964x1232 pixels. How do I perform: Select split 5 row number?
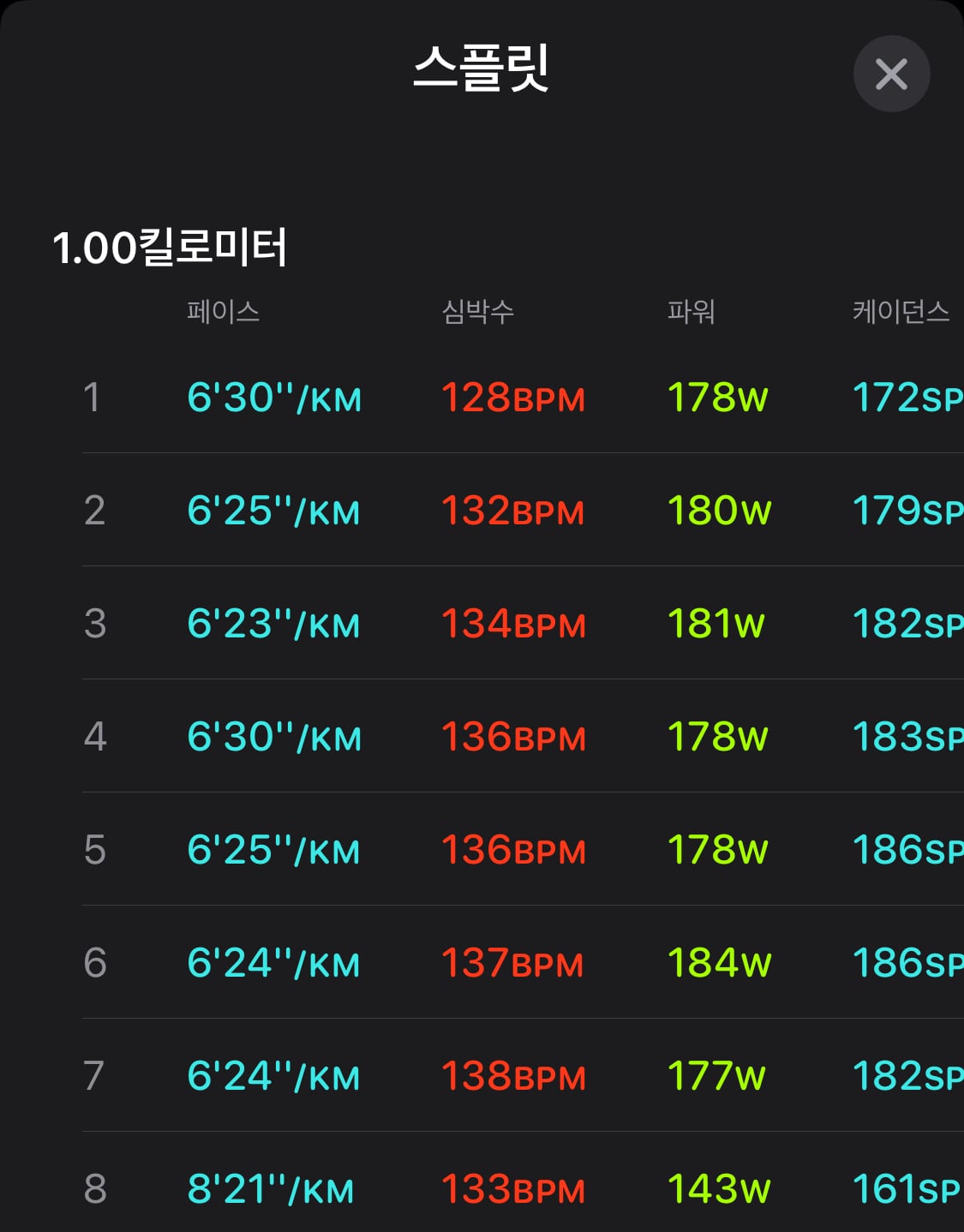[95, 850]
